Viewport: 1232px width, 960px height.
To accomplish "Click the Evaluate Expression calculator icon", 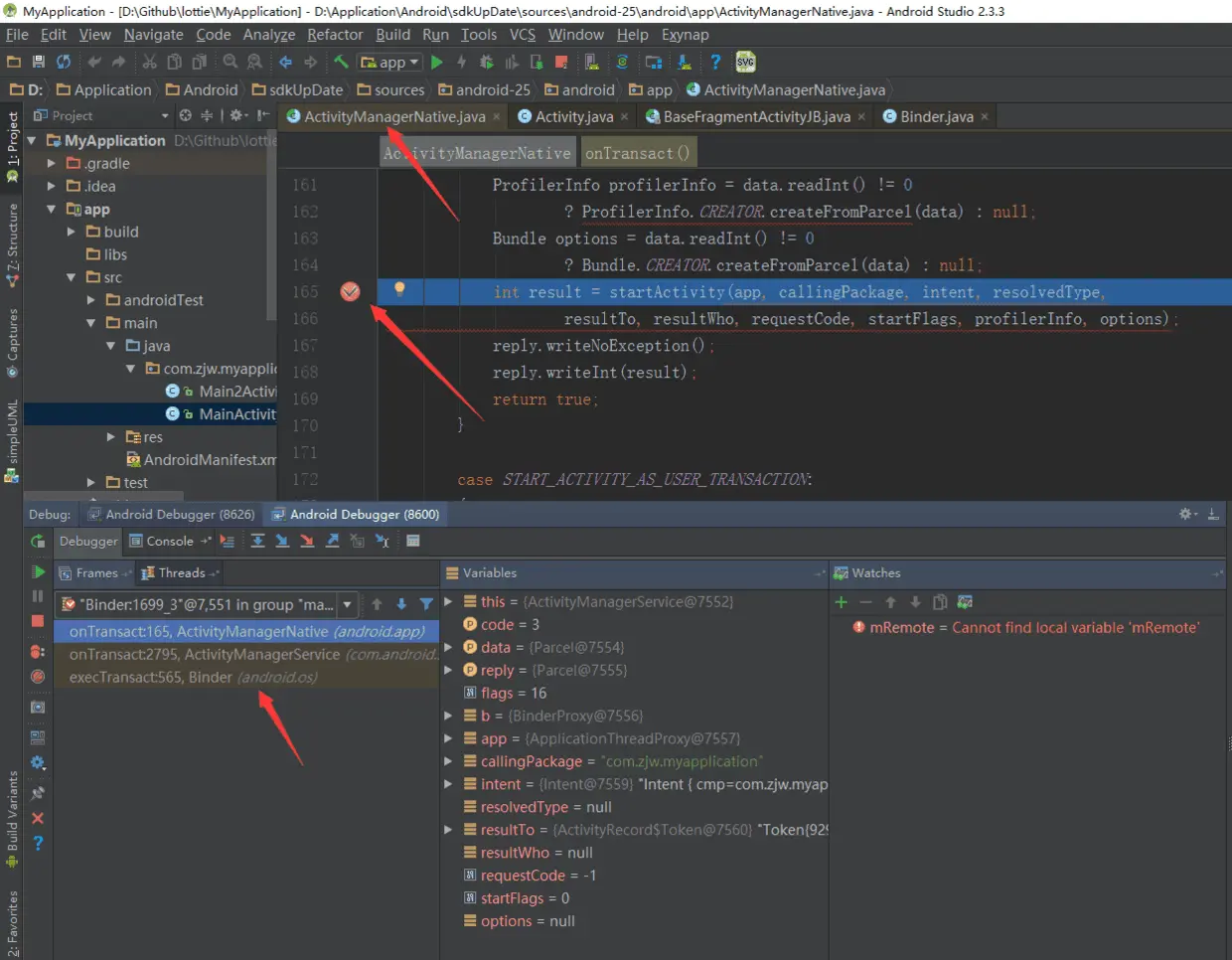I will [x=413, y=541].
